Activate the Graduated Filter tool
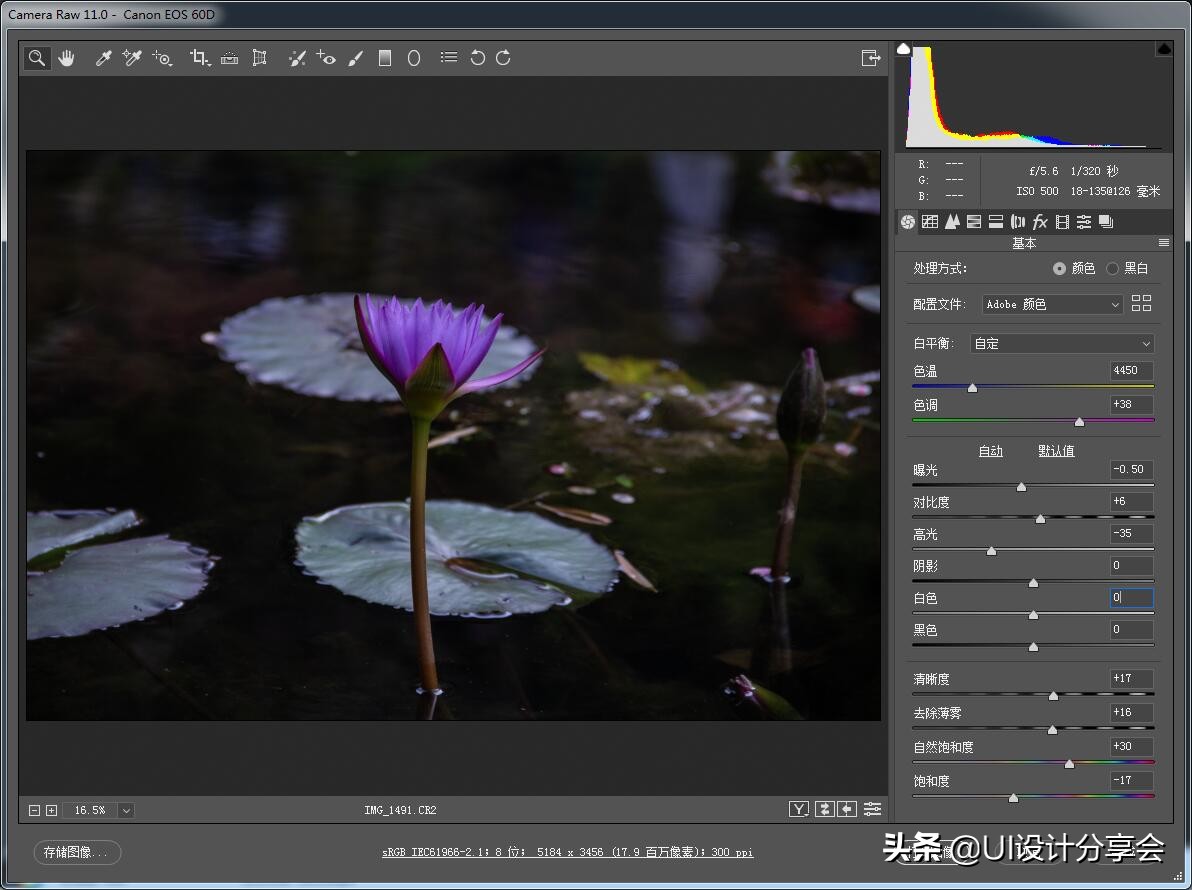 (385, 58)
